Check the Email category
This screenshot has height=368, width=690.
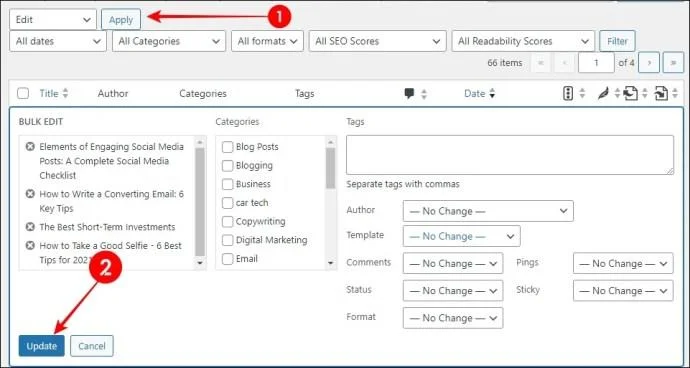[228, 259]
